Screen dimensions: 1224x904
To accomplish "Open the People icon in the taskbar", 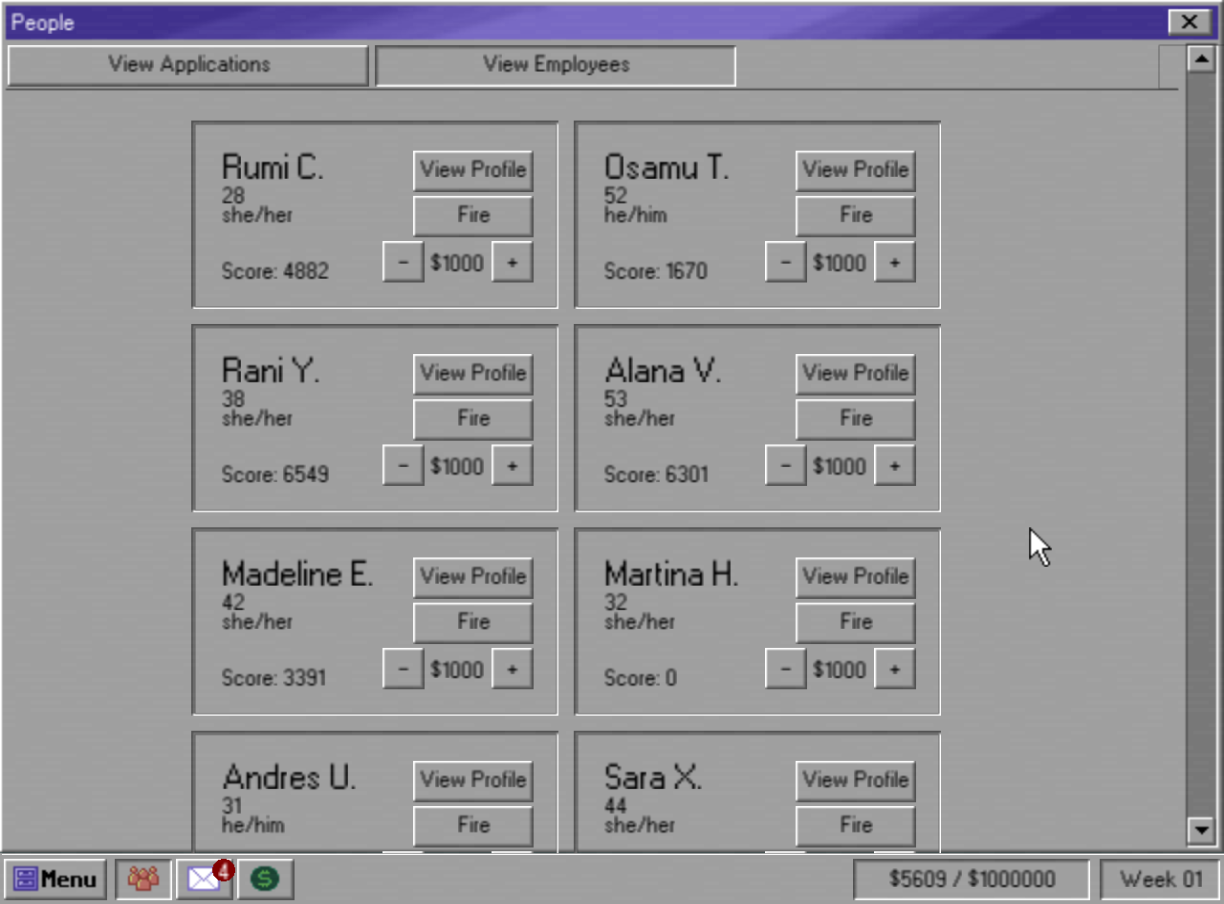I will pos(144,880).
